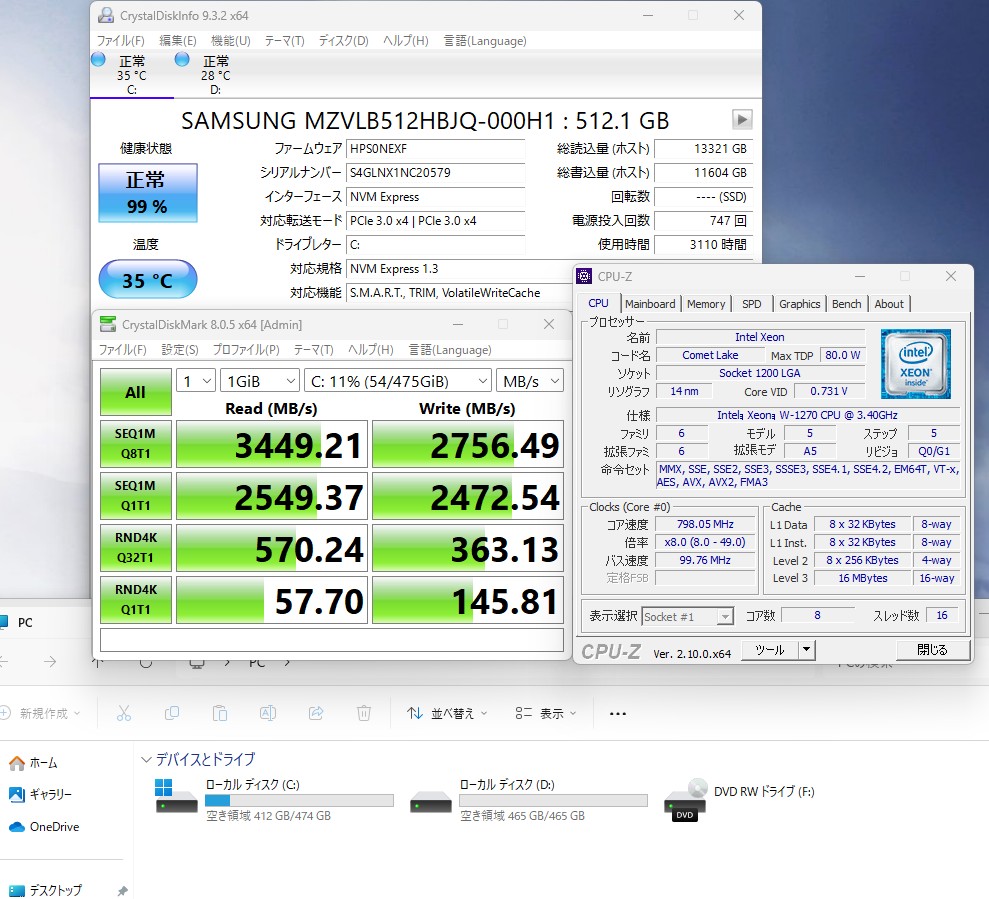Click the 正常 99% health status button
The width and height of the screenshot is (989, 899).
point(148,192)
